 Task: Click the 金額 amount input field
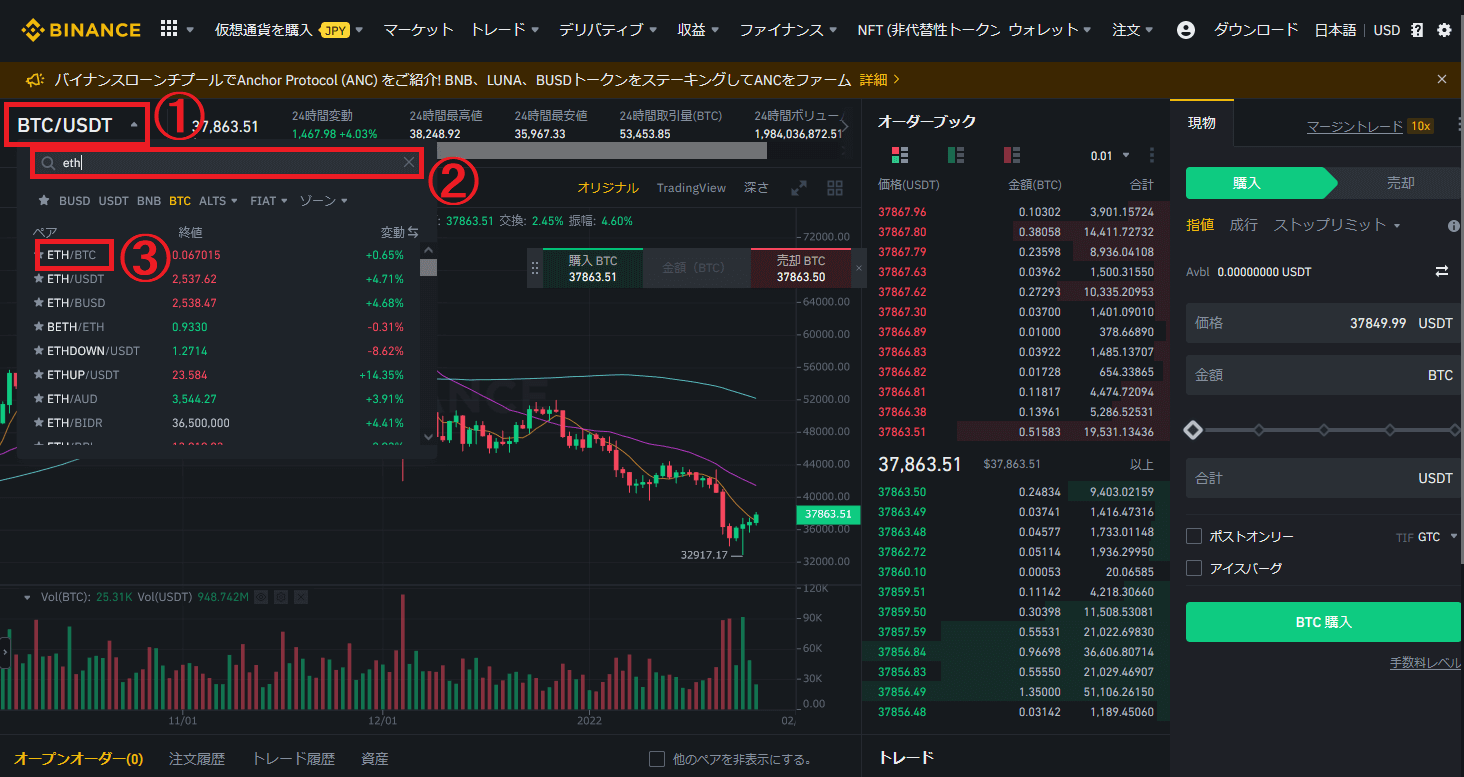click(x=1323, y=375)
